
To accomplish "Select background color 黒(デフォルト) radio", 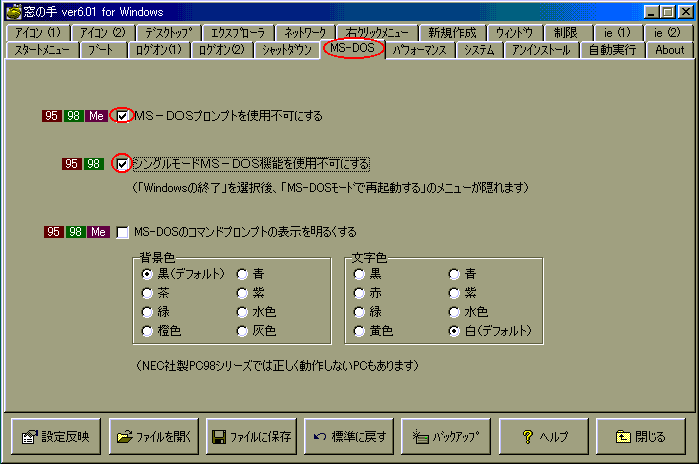I will tap(147, 274).
